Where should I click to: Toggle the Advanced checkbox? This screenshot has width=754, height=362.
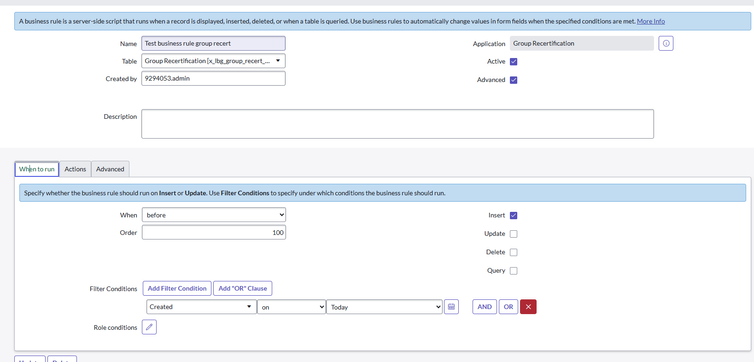513,80
